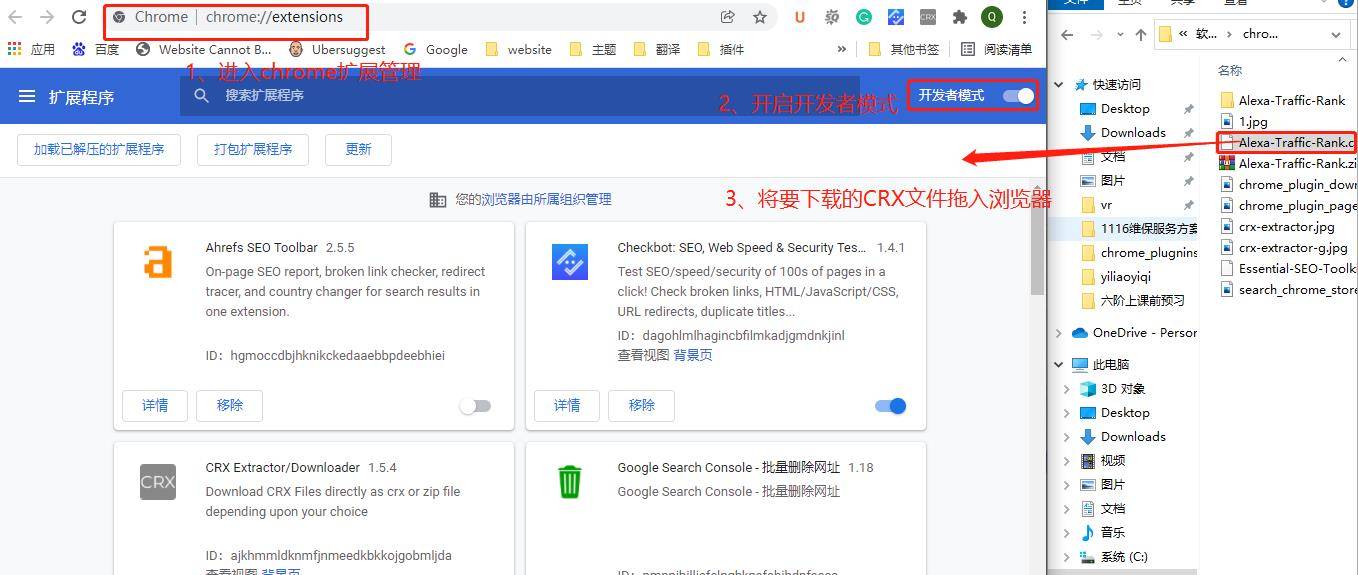1358x575 pixels.
Task: Reload the extensions page
Action: (x=79, y=17)
